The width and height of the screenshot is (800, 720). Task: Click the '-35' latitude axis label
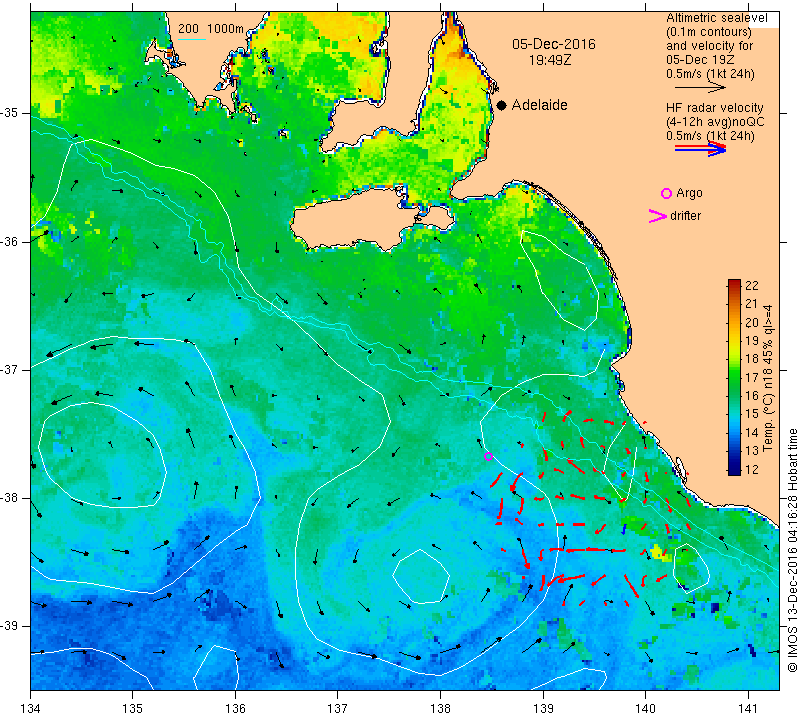pyautogui.click(x=10, y=113)
